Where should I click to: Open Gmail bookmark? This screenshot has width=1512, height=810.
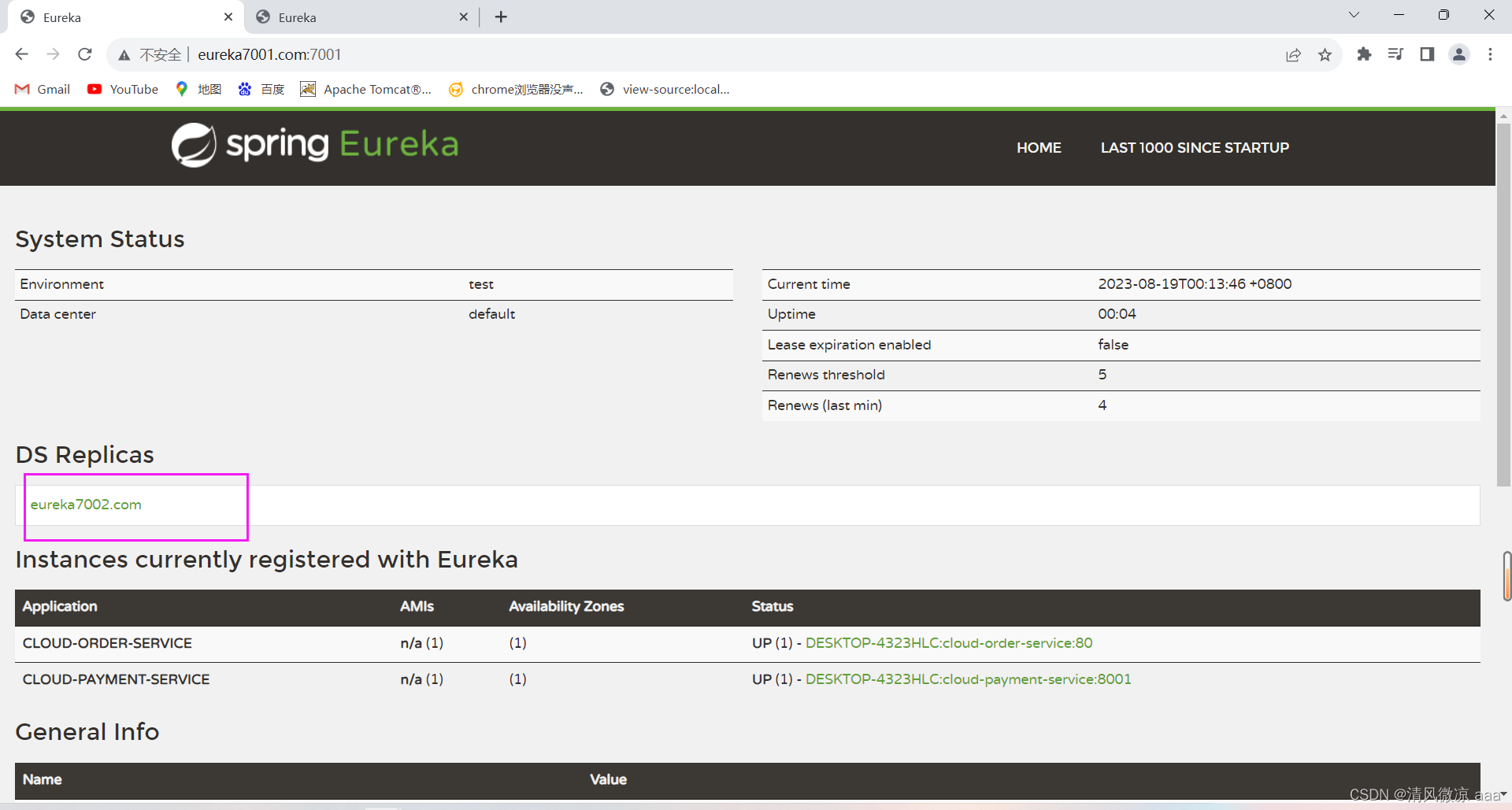43,89
